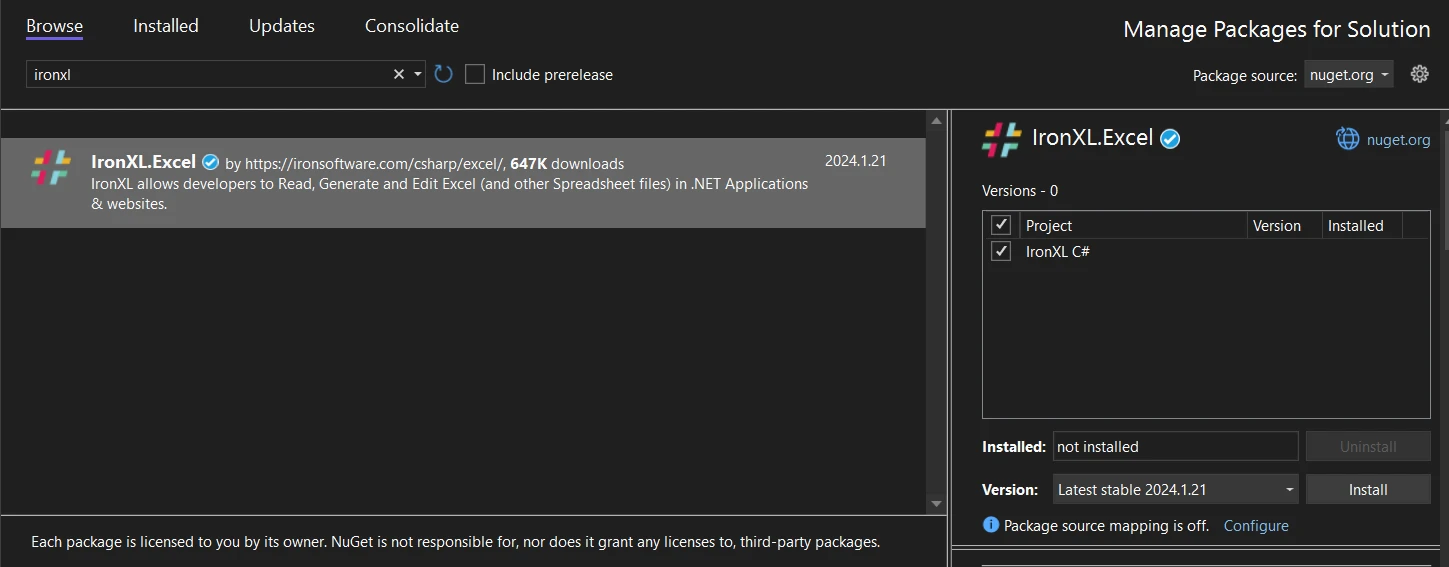
Task: Click the Install button
Action: tap(1367, 490)
